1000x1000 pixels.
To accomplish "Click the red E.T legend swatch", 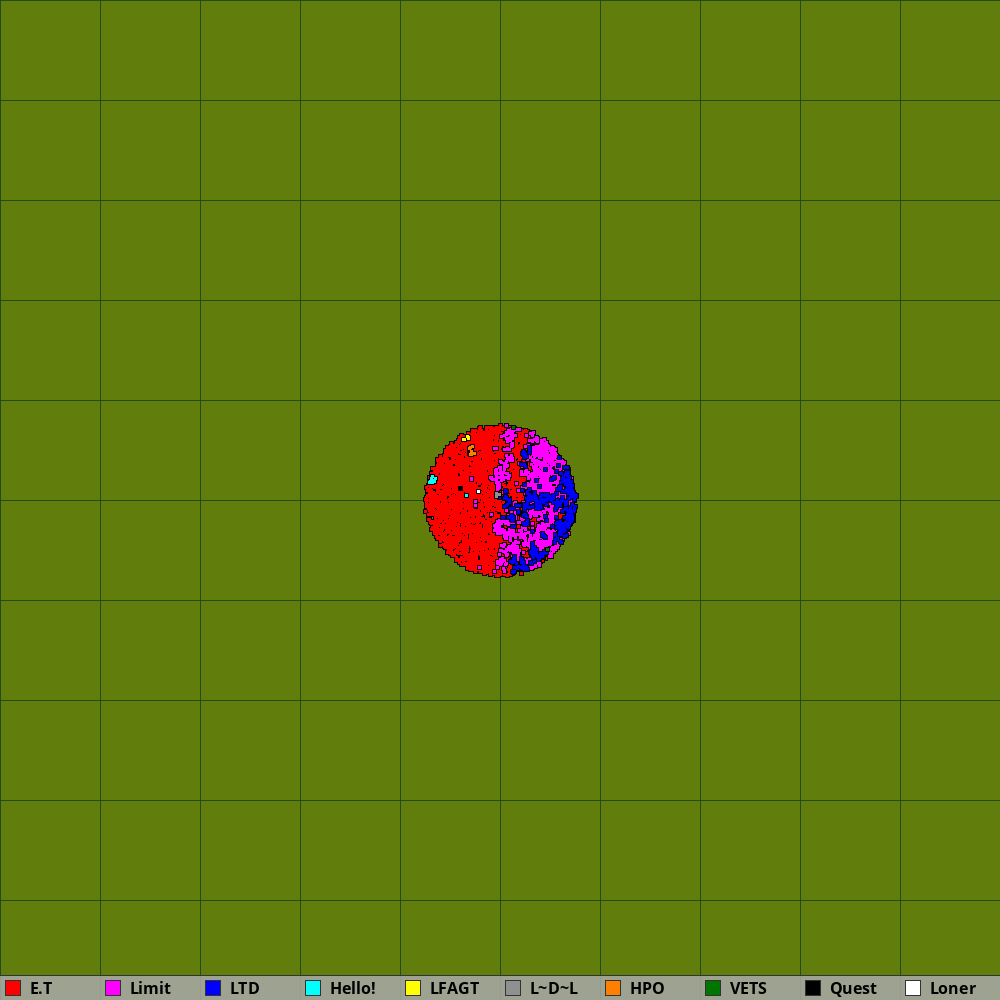I will click(13, 988).
